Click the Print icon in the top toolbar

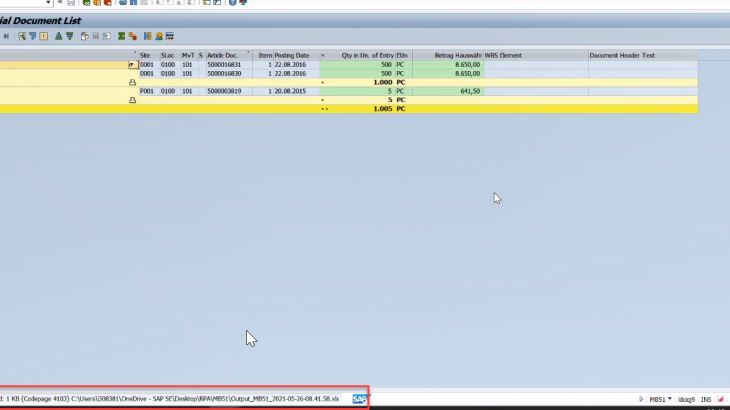click(122, 3)
